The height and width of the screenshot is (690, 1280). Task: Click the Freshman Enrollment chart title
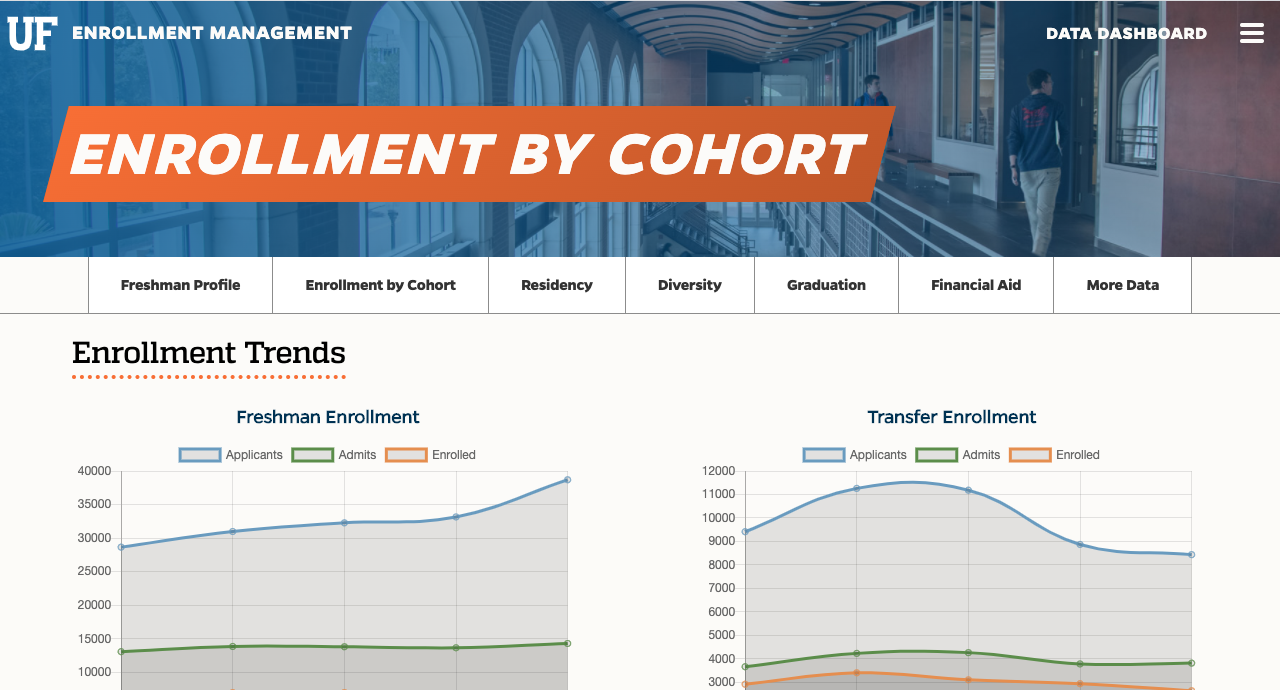(328, 417)
